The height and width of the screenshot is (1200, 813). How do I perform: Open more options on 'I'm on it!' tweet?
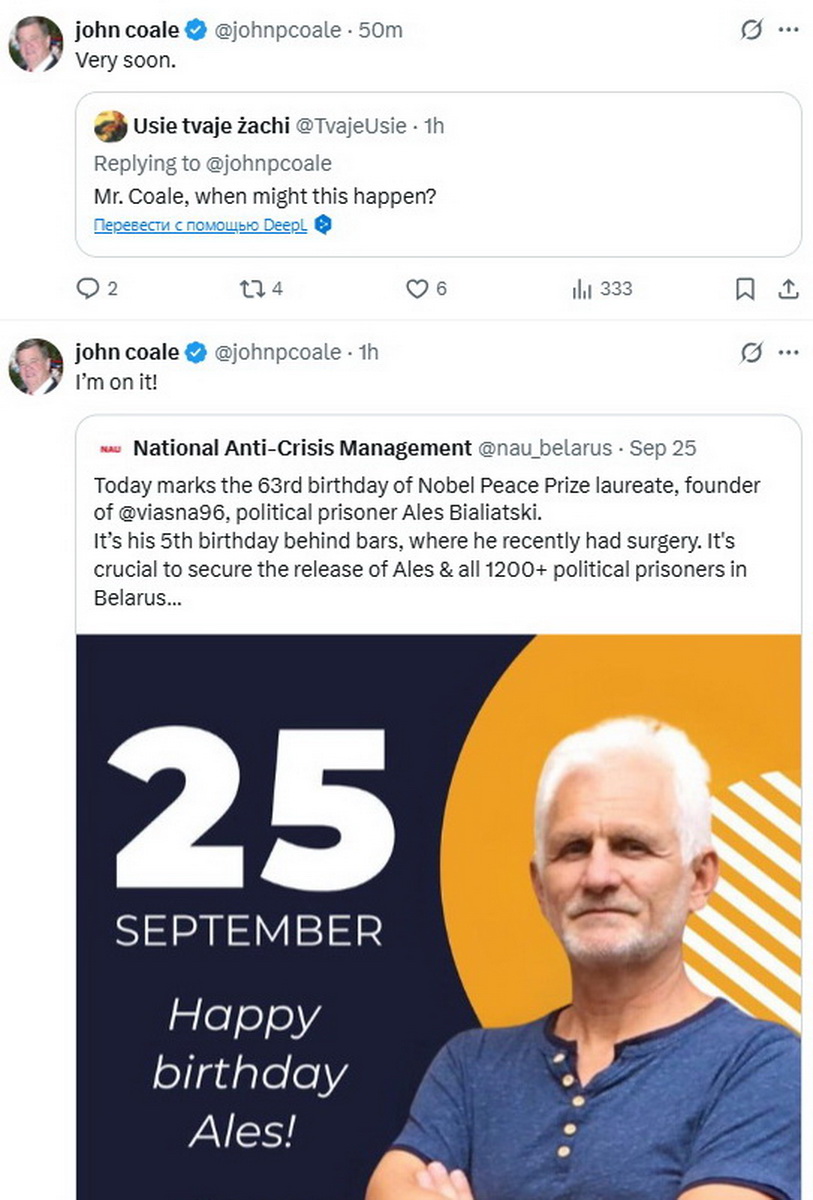(x=789, y=352)
